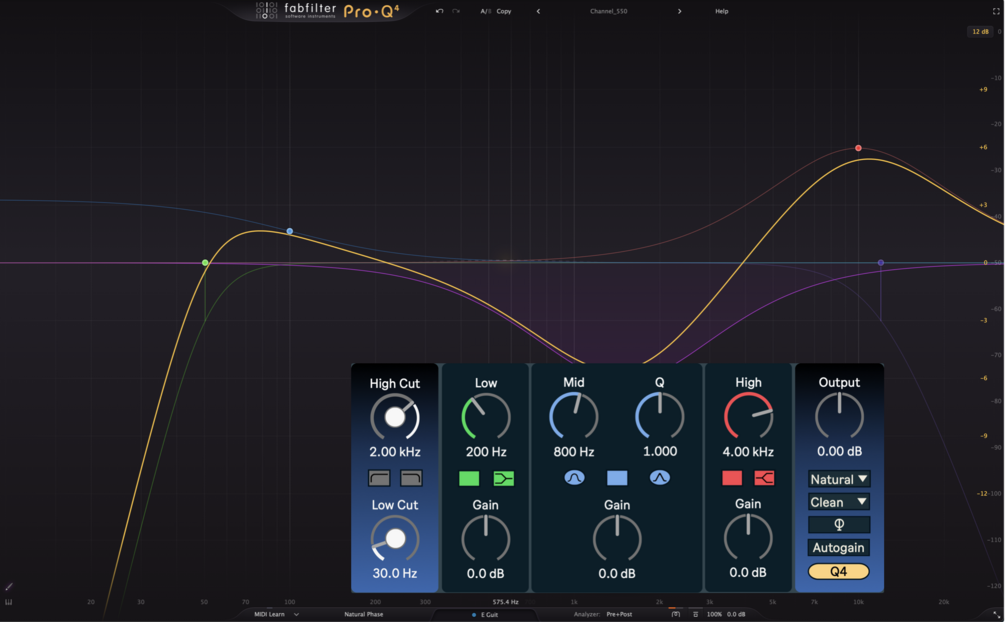Adjust the High band frequency knob
This screenshot has width=1005, height=622.
coord(748,417)
